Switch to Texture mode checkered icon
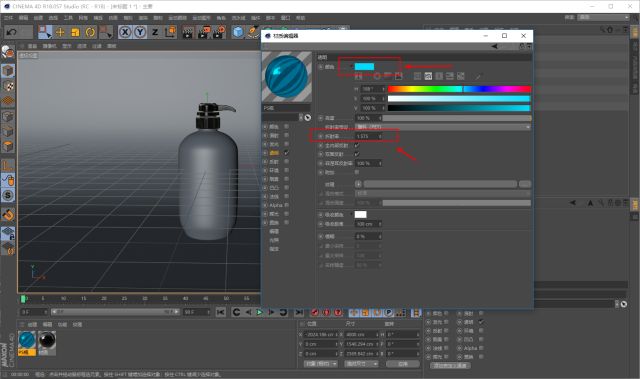This screenshot has width=640, height=379. click(8, 86)
